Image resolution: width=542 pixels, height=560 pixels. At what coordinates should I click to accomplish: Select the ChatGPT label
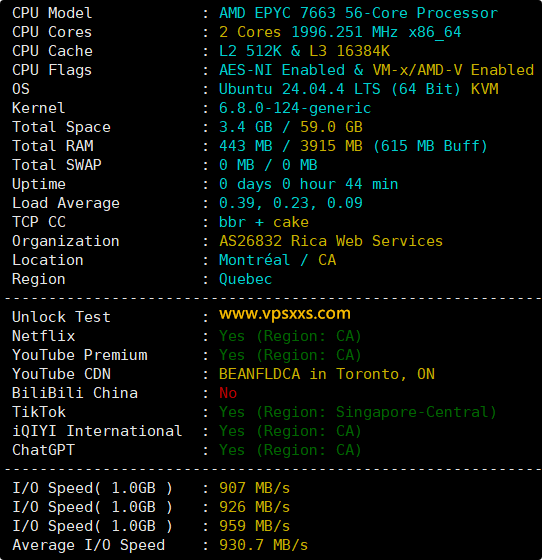pos(44,450)
